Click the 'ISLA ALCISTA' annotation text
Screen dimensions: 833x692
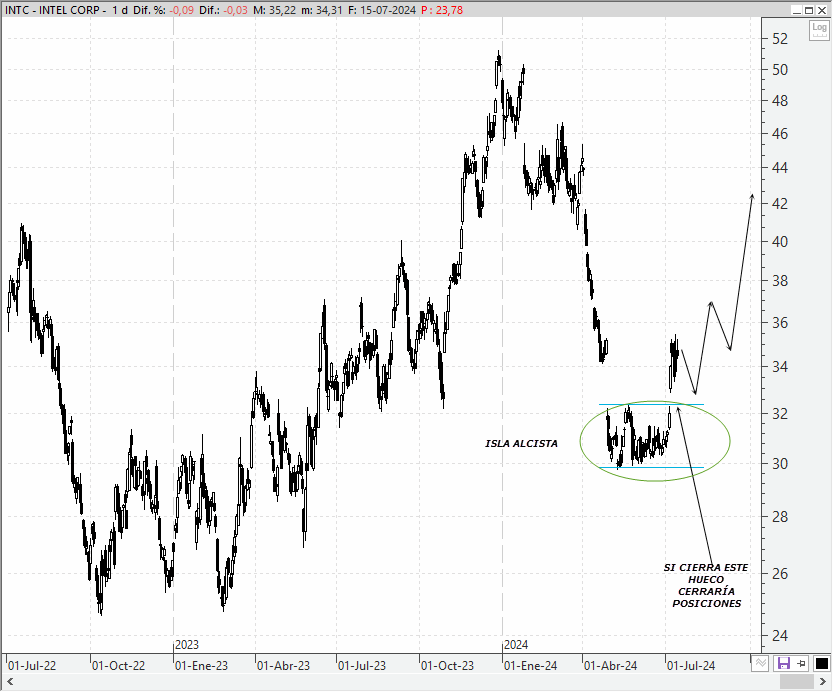click(x=521, y=443)
